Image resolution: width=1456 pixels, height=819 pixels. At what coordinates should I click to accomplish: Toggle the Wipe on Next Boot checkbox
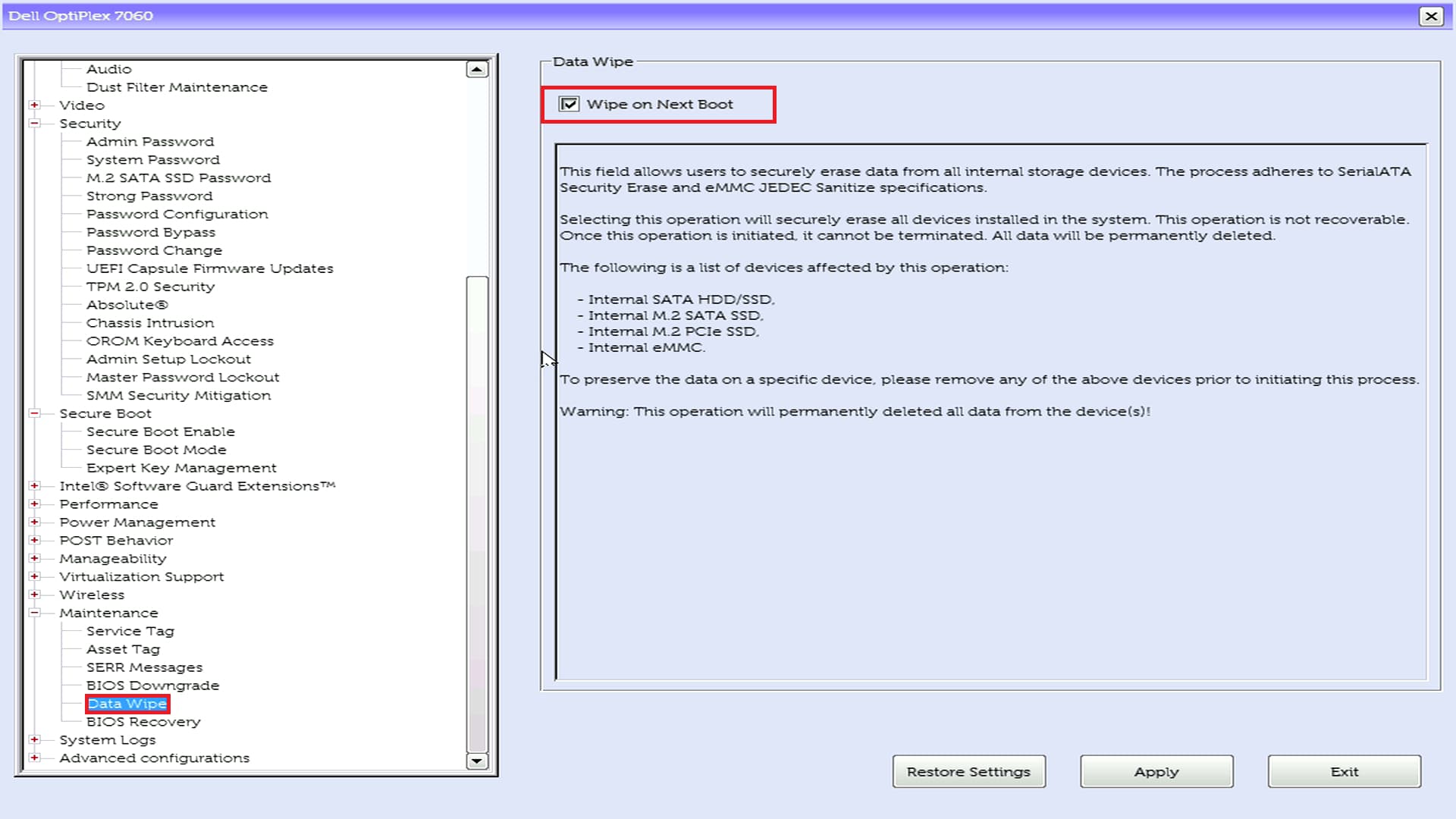pyautogui.click(x=569, y=104)
